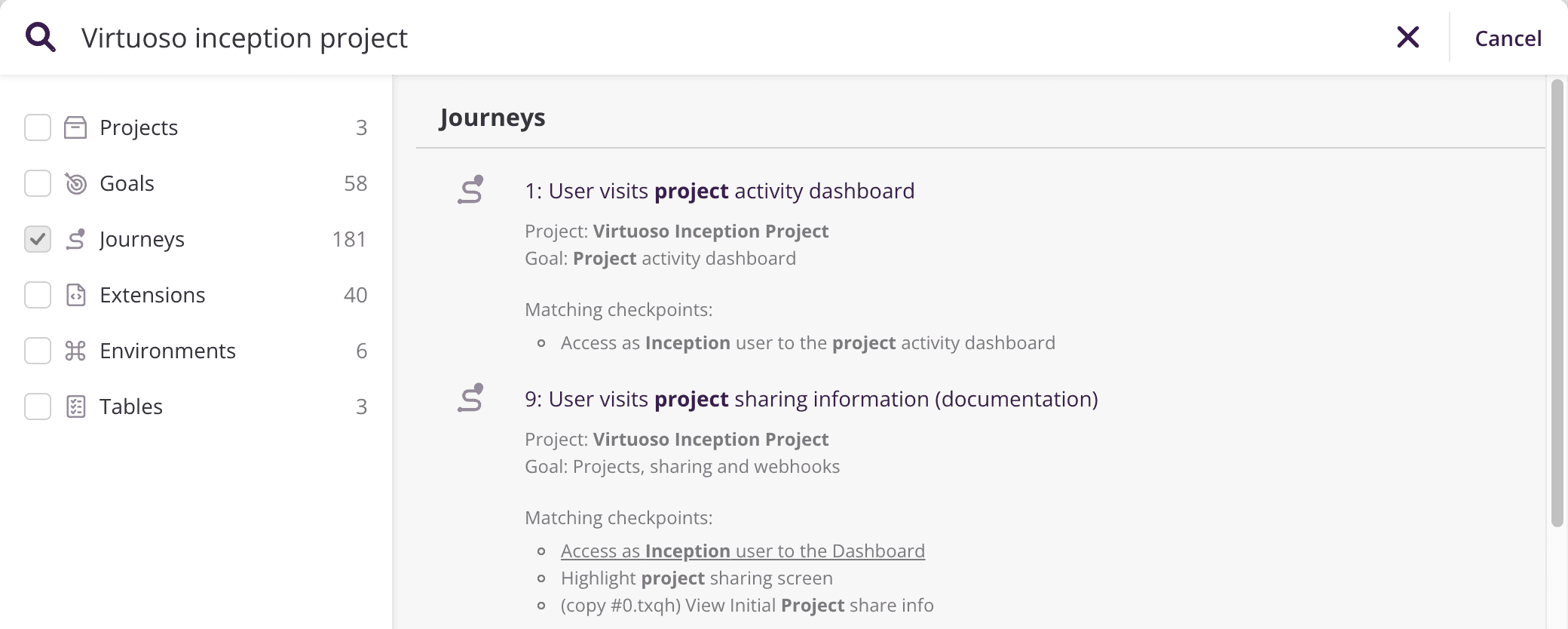Check the Environments filter checkbox
The width and height of the screenshot is (1568, 629).
(x=38, y=351)
